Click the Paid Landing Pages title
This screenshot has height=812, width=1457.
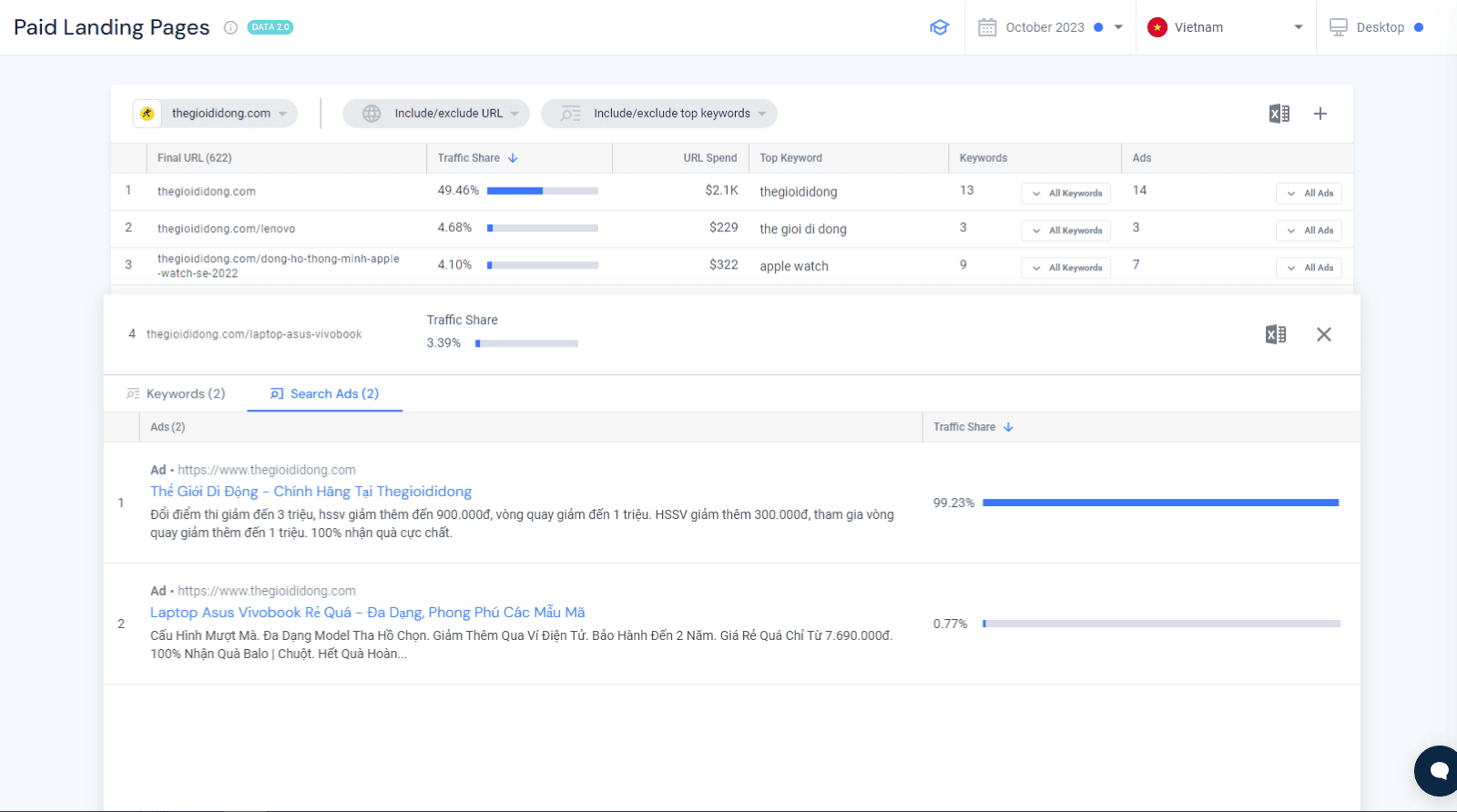[x=112, y=27]
